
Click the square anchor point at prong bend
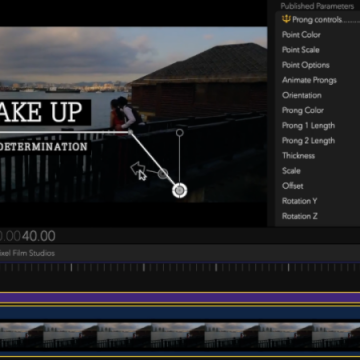point(130,132)
